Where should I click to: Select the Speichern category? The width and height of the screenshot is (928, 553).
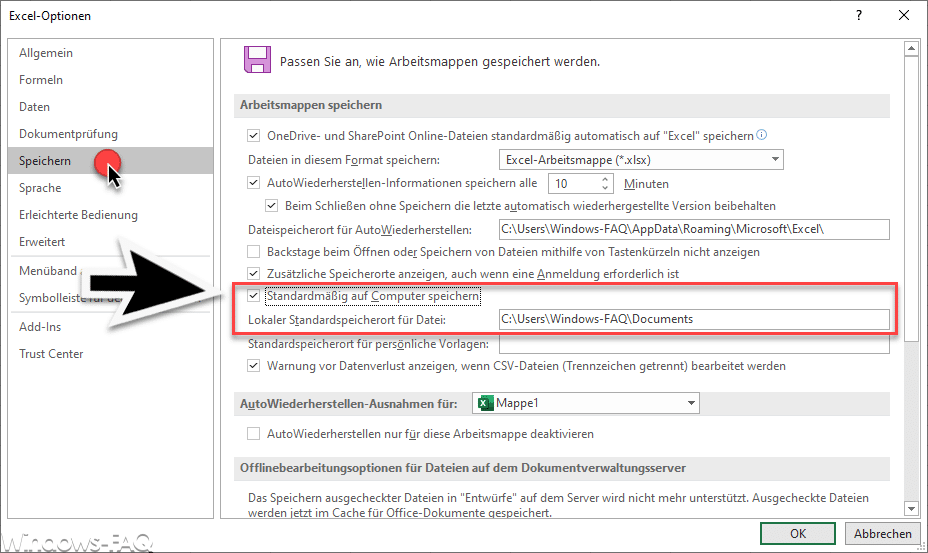click(x=111, y=160)
